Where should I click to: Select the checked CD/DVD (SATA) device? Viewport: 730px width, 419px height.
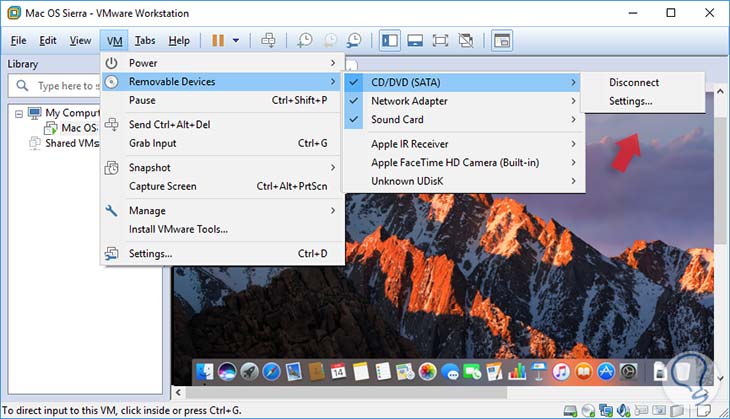coord(463,82)
